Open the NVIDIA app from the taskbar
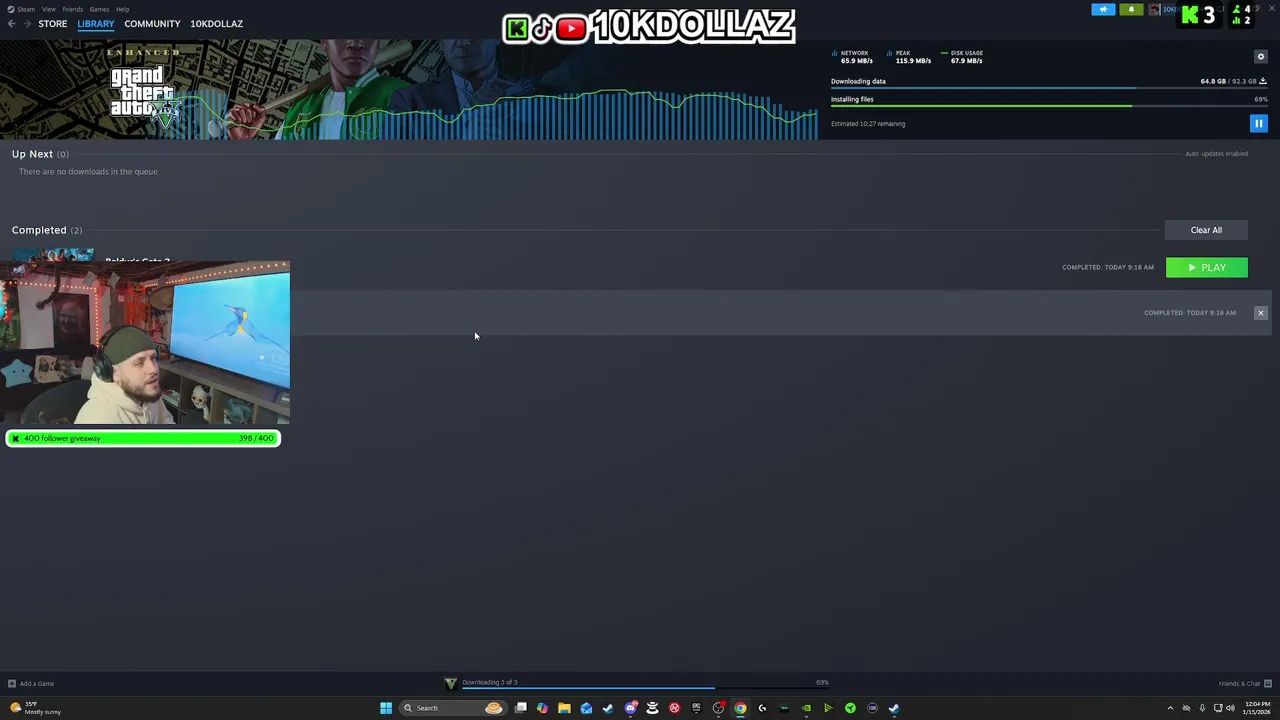The image size is (1280, 720). tap(806, 708)
